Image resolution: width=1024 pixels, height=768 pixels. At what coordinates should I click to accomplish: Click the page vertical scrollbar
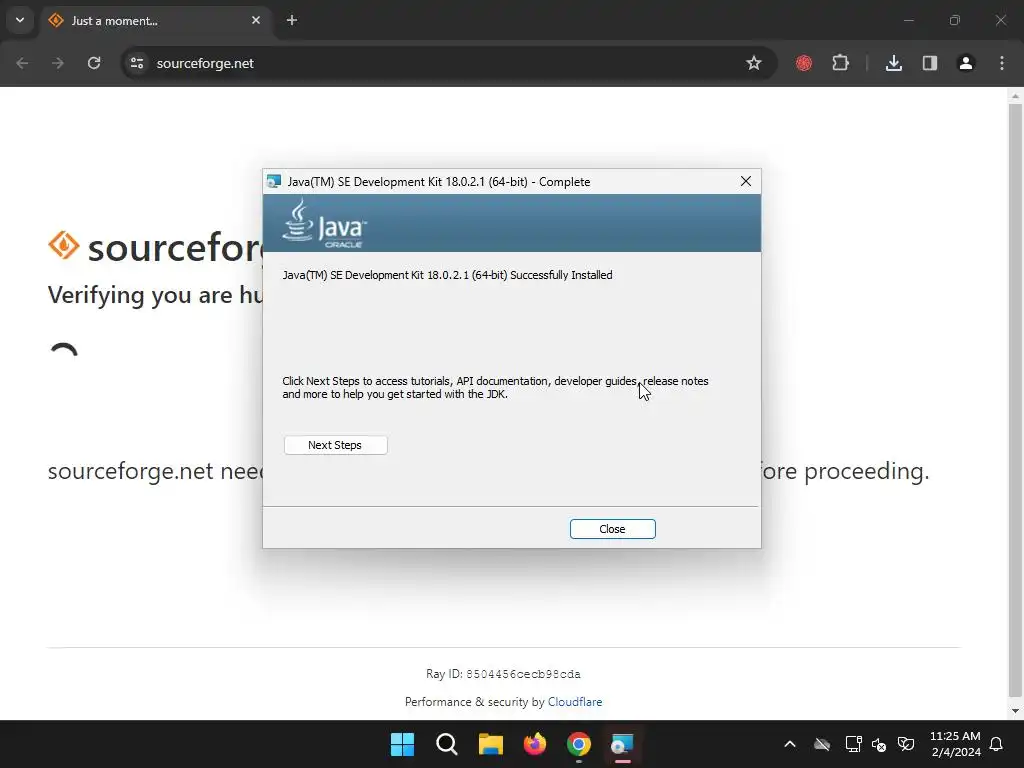pos(1015,400)
